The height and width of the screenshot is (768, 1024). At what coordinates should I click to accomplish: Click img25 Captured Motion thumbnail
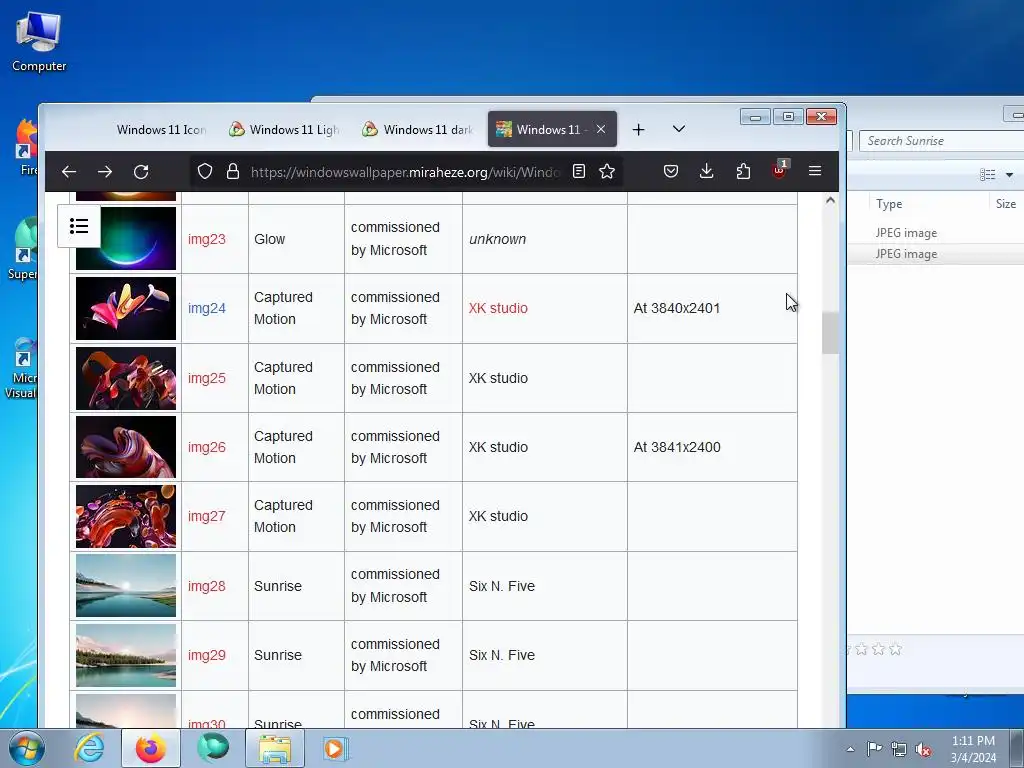(x=125, y=378)
